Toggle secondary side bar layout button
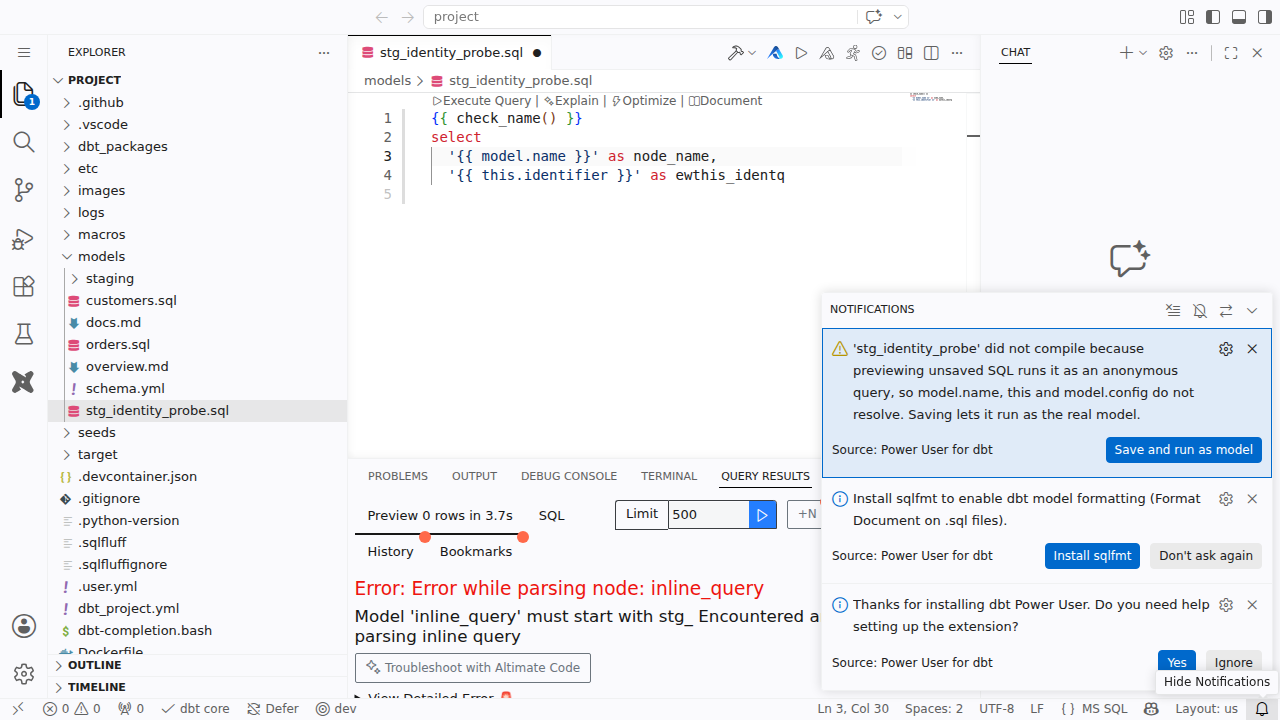Image resolution: width=1280 pixels, height=720 pixels. [x=1264, y=17]
